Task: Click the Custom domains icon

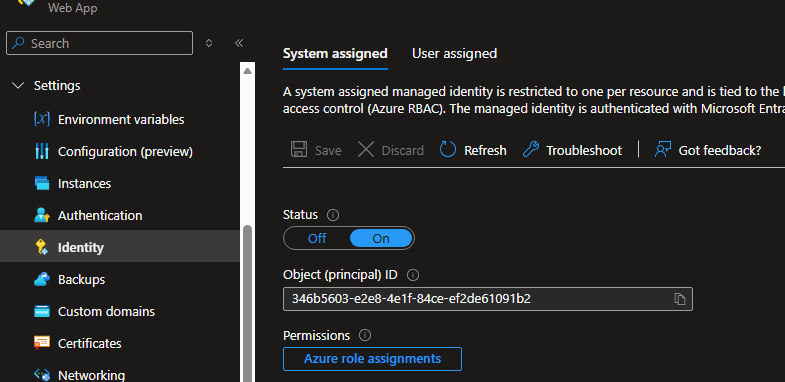Action: 42,311
